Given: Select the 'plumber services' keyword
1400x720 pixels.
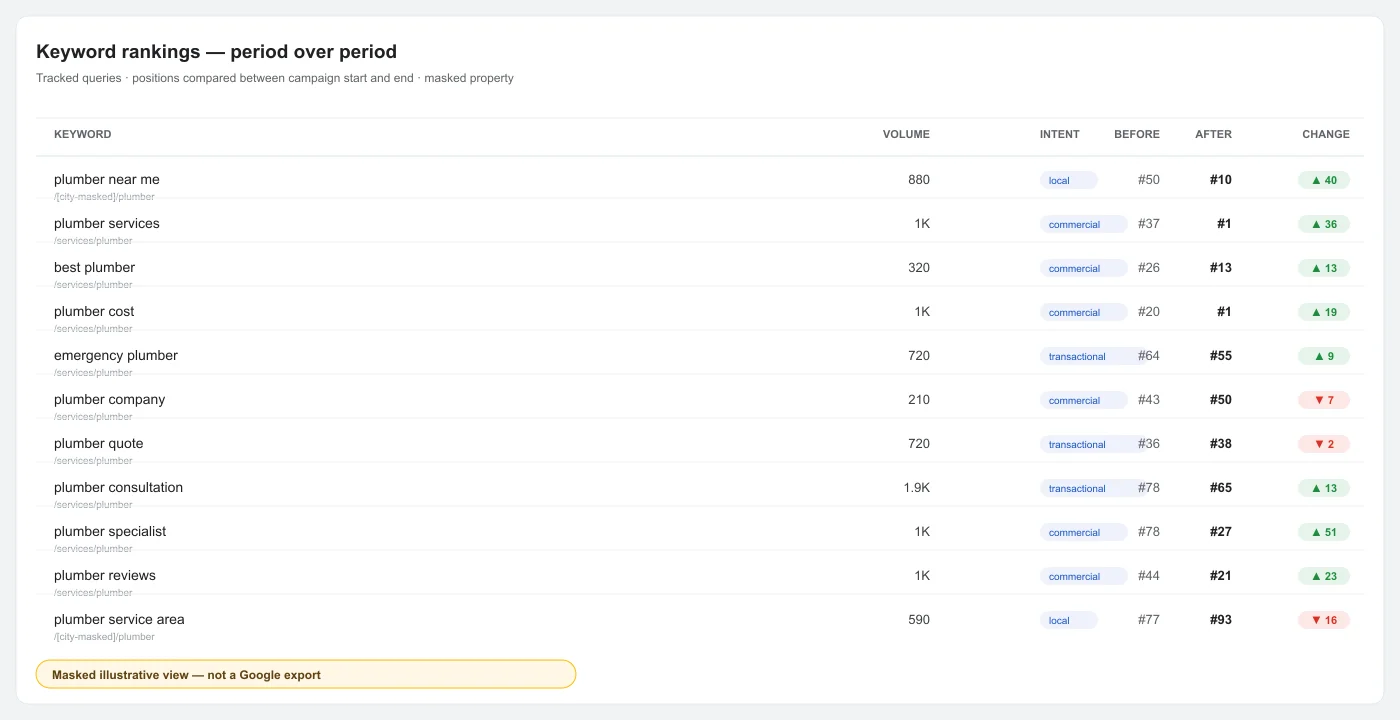Looking at the screenshot, I should click(107, 224).
